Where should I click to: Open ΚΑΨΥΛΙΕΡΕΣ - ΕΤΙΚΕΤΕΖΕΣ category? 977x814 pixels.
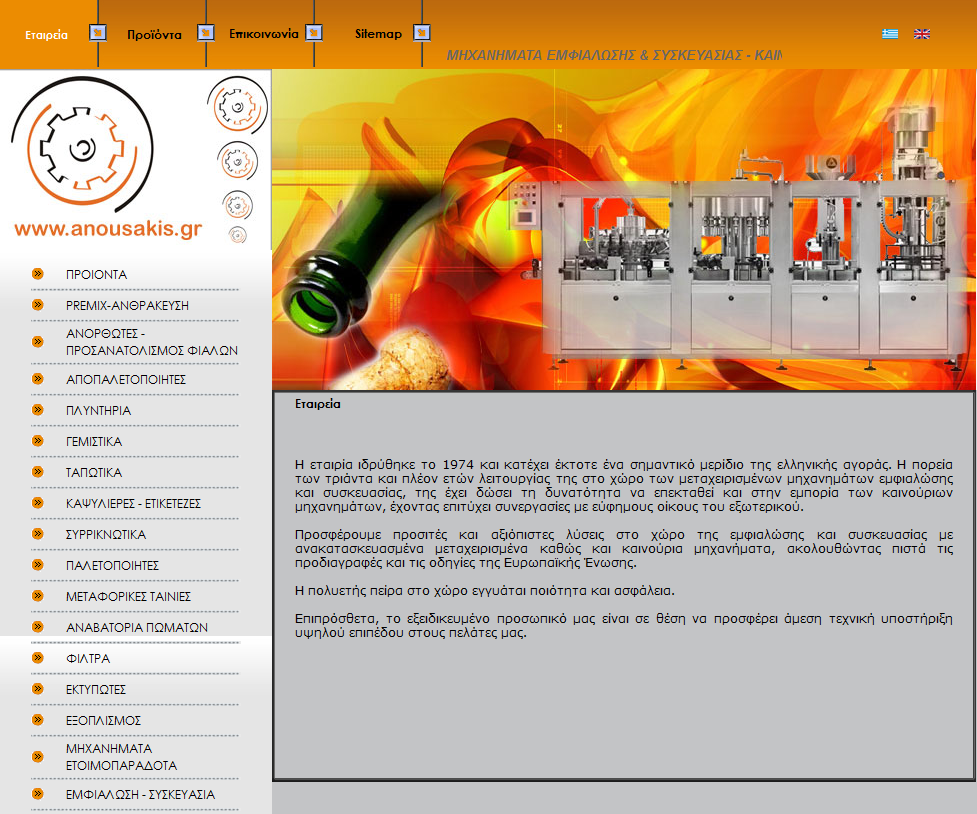coord(133,504)
